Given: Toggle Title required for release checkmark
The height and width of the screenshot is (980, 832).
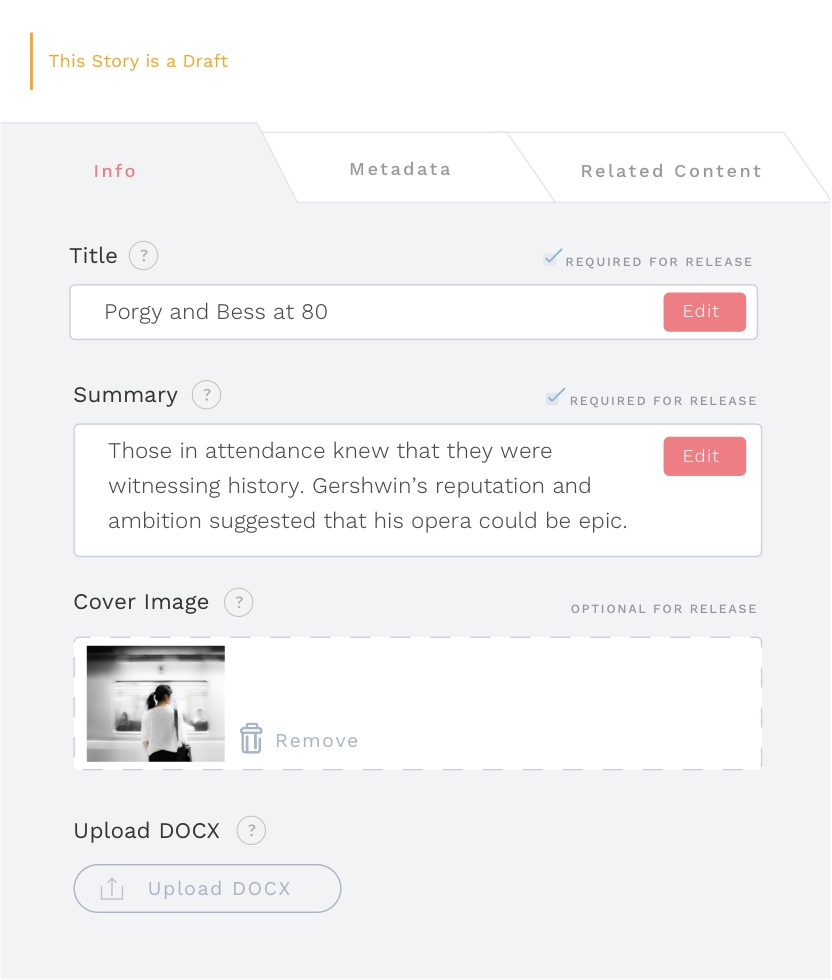Looking at the screenshot, I should [x=552, y=258].
